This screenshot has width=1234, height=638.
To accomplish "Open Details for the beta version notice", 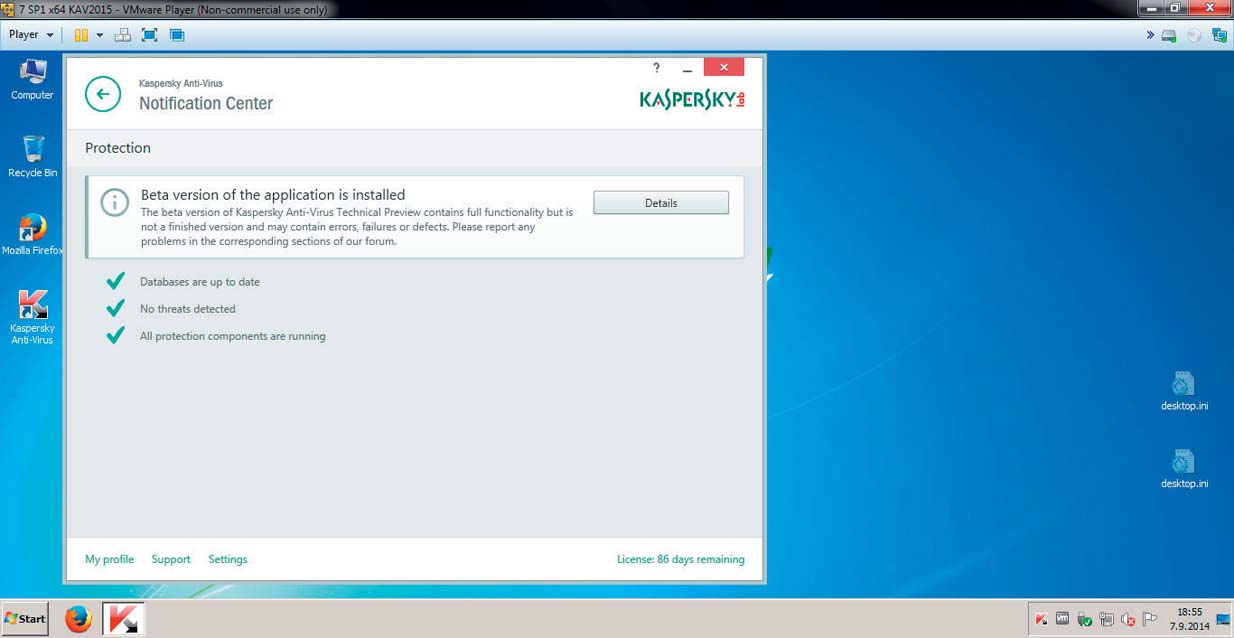I will (x=661, y=203).
